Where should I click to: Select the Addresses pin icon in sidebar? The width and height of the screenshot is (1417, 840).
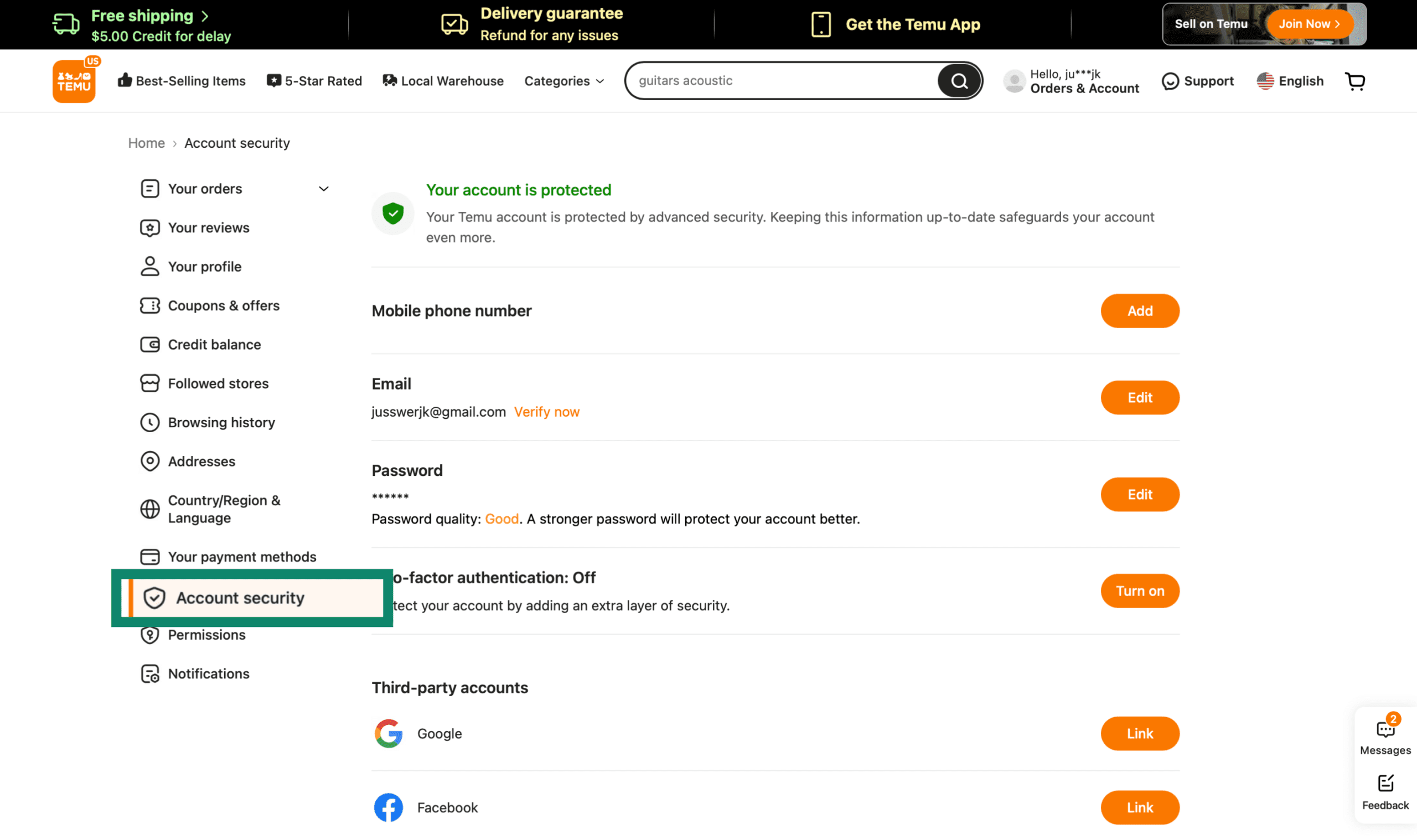[x=149, y=461]
